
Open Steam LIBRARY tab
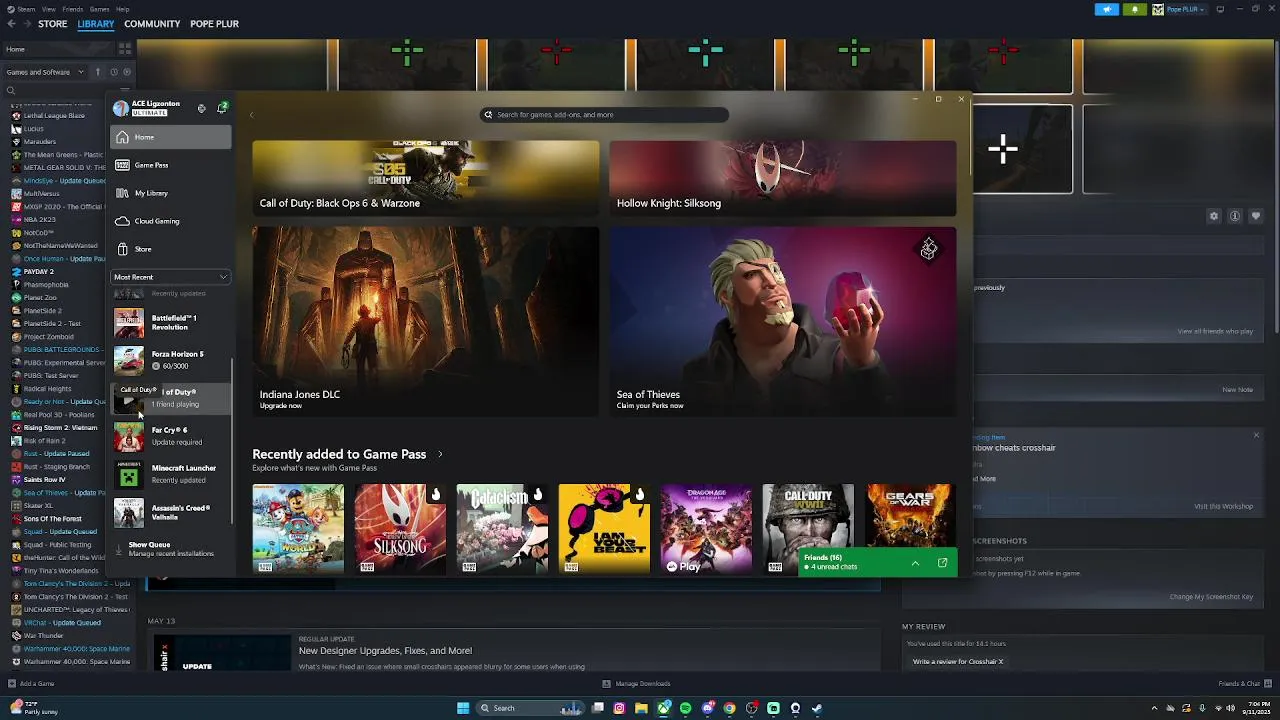tap(96, 24)
